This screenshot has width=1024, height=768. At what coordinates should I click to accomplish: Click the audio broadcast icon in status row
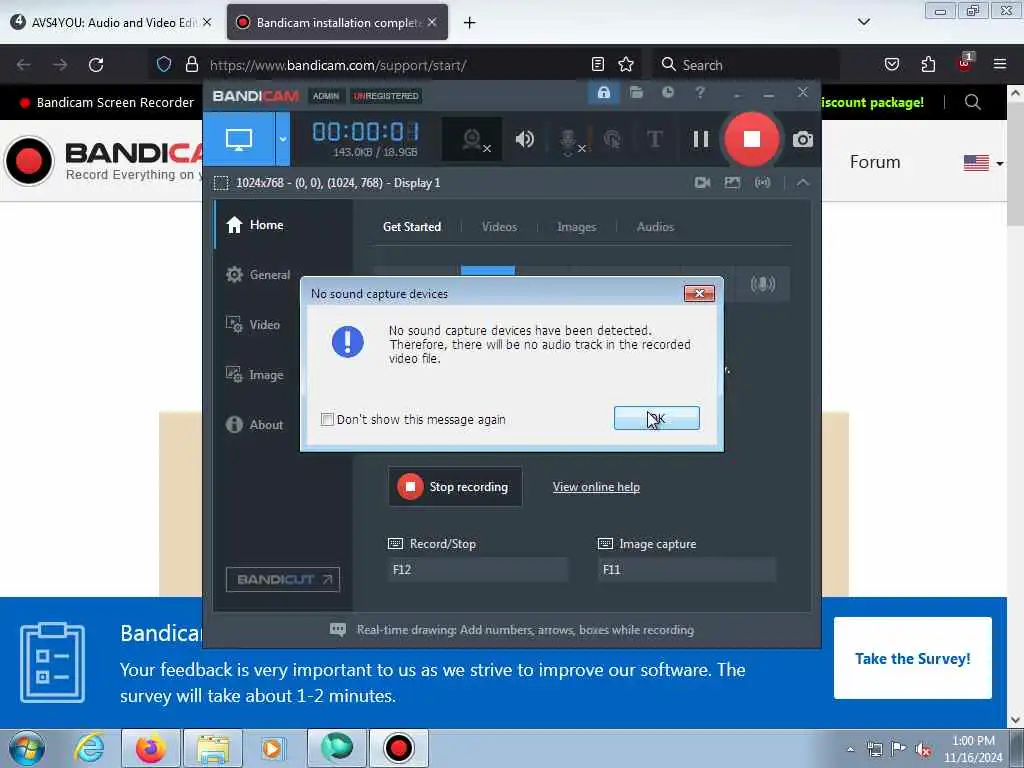(x=762, y=183)
